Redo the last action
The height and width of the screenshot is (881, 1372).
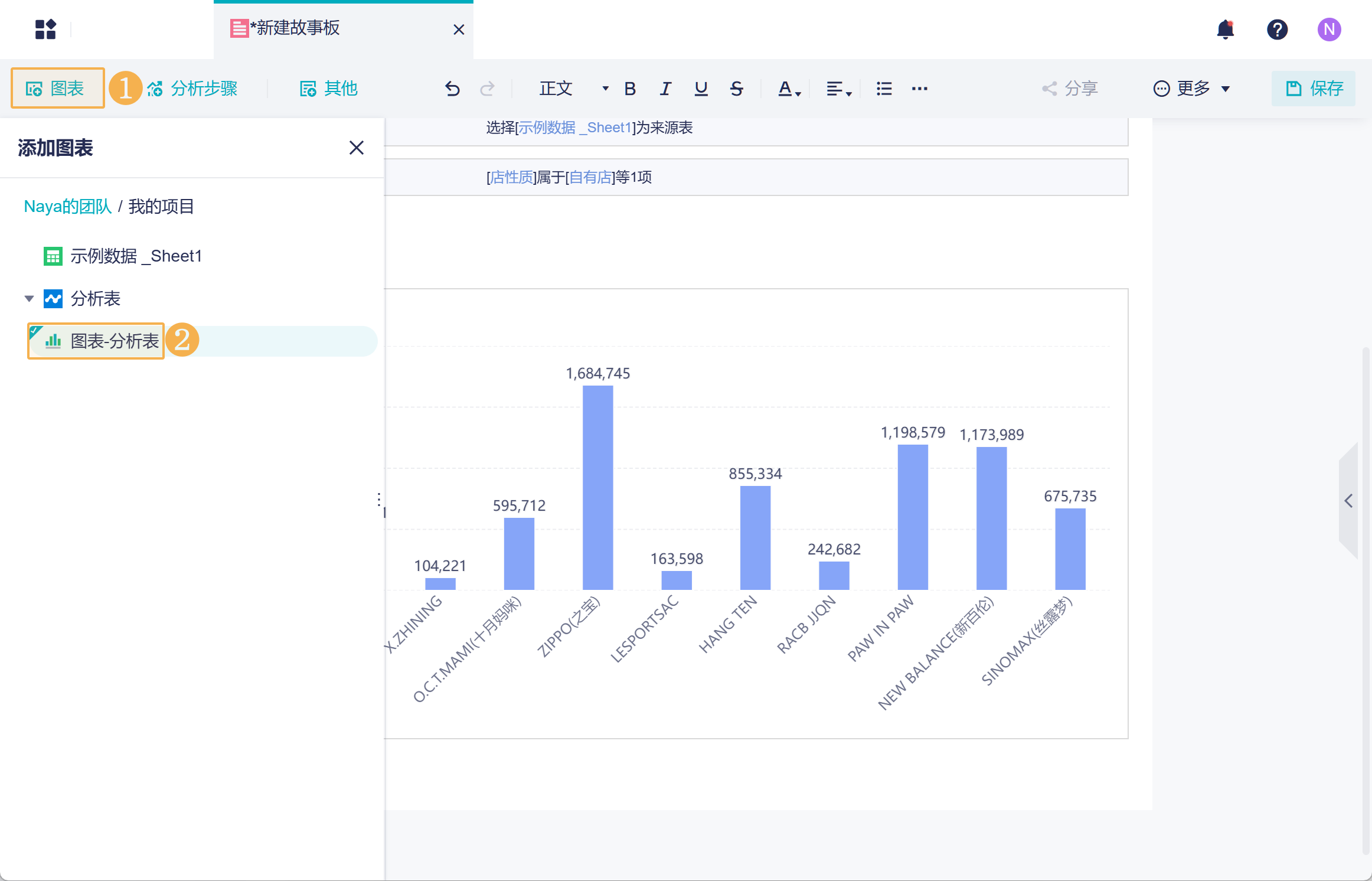(x=487, y=89)
